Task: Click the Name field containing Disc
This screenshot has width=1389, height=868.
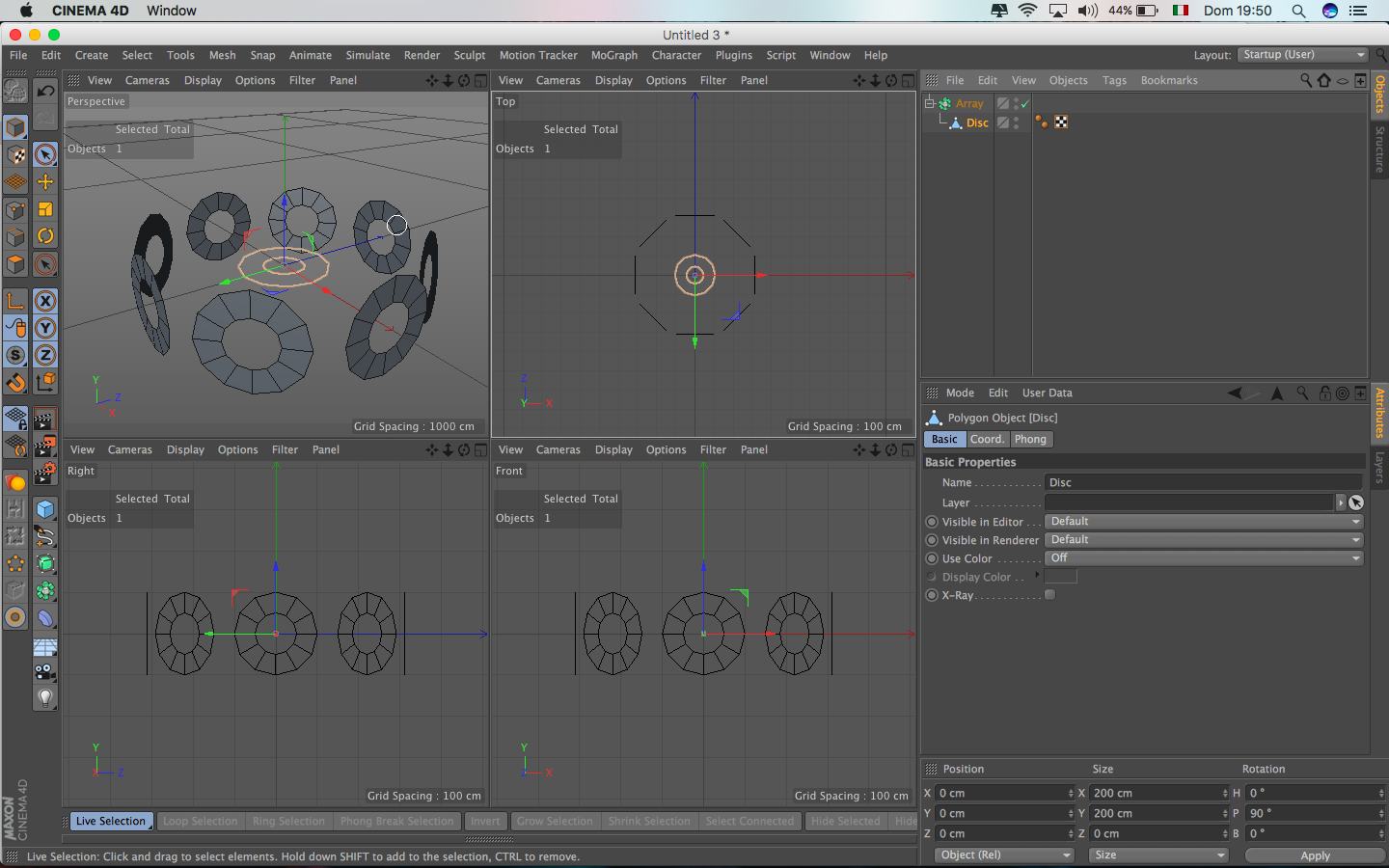Action: (1204, 482)
